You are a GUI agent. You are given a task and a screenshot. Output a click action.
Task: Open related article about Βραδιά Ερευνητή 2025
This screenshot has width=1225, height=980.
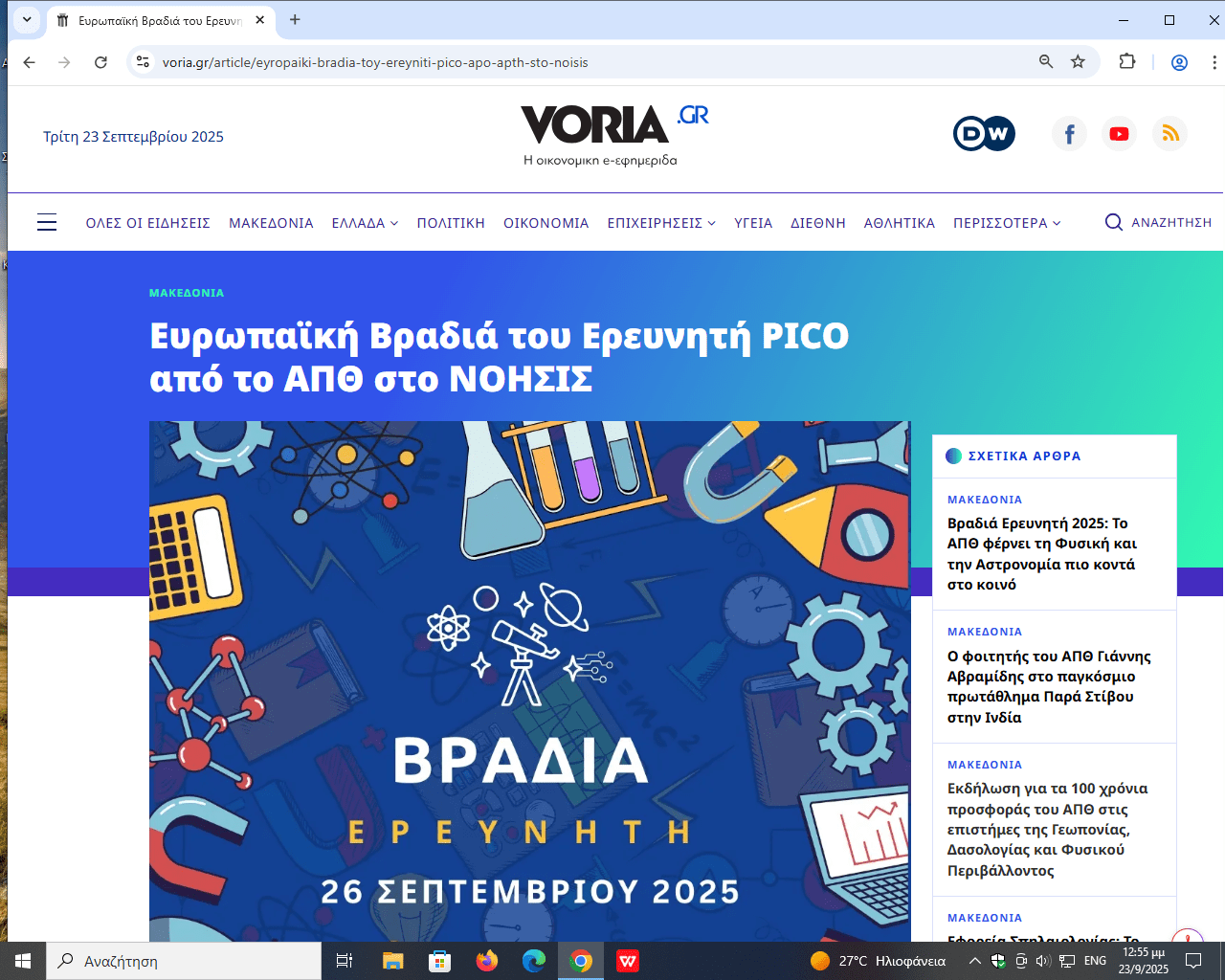click(1041, 554)
